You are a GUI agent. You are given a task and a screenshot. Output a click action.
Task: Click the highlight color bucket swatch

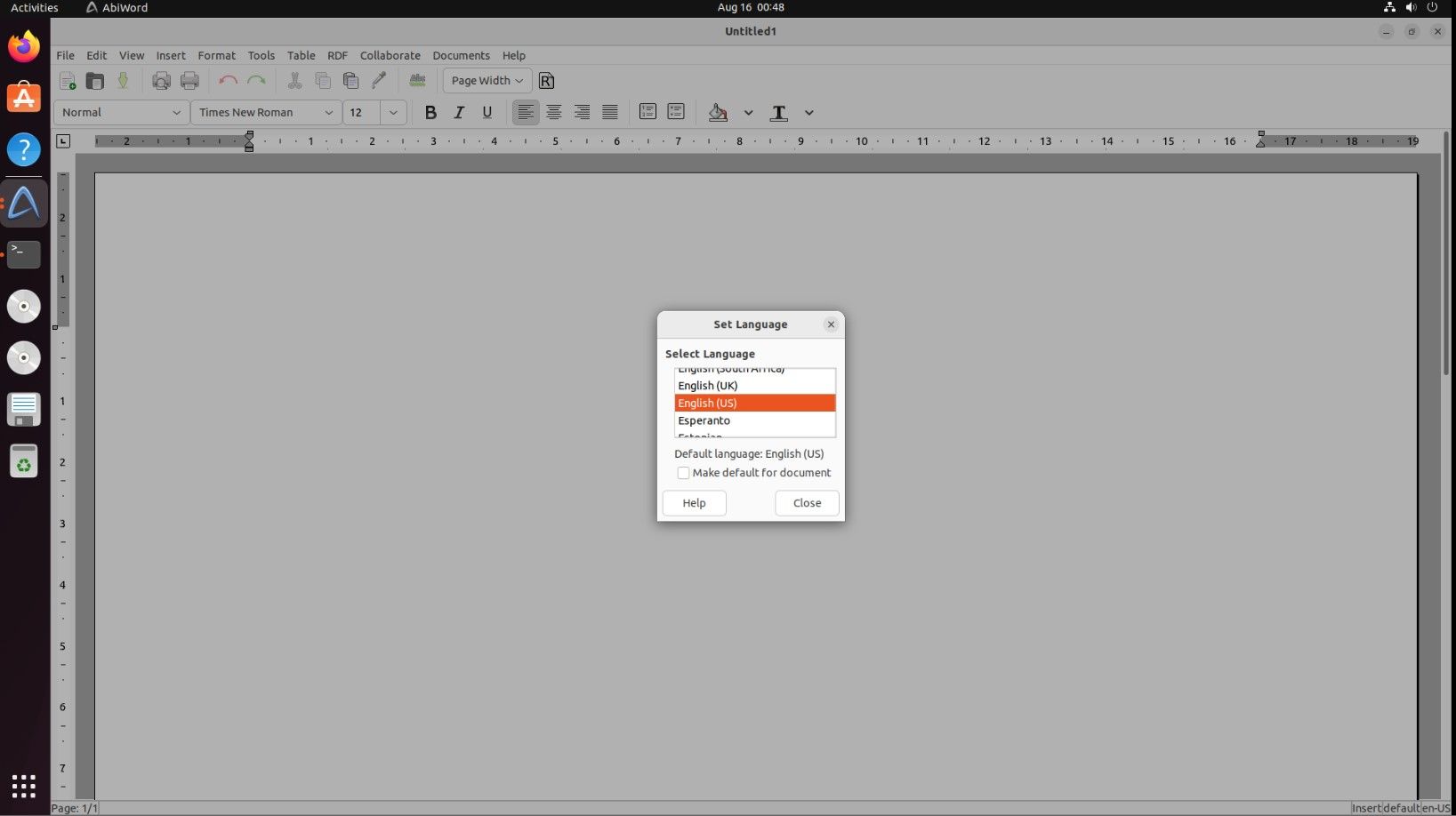718,113
